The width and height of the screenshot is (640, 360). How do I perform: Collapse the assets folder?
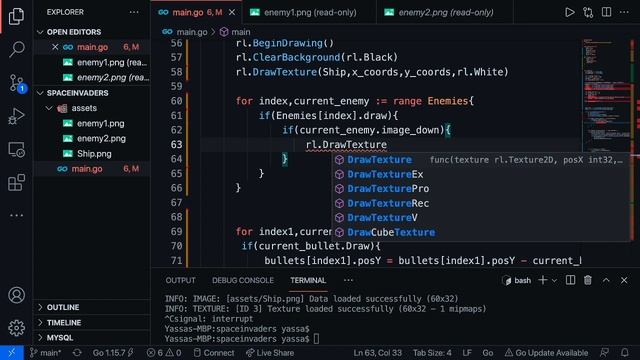pos(91,108)
